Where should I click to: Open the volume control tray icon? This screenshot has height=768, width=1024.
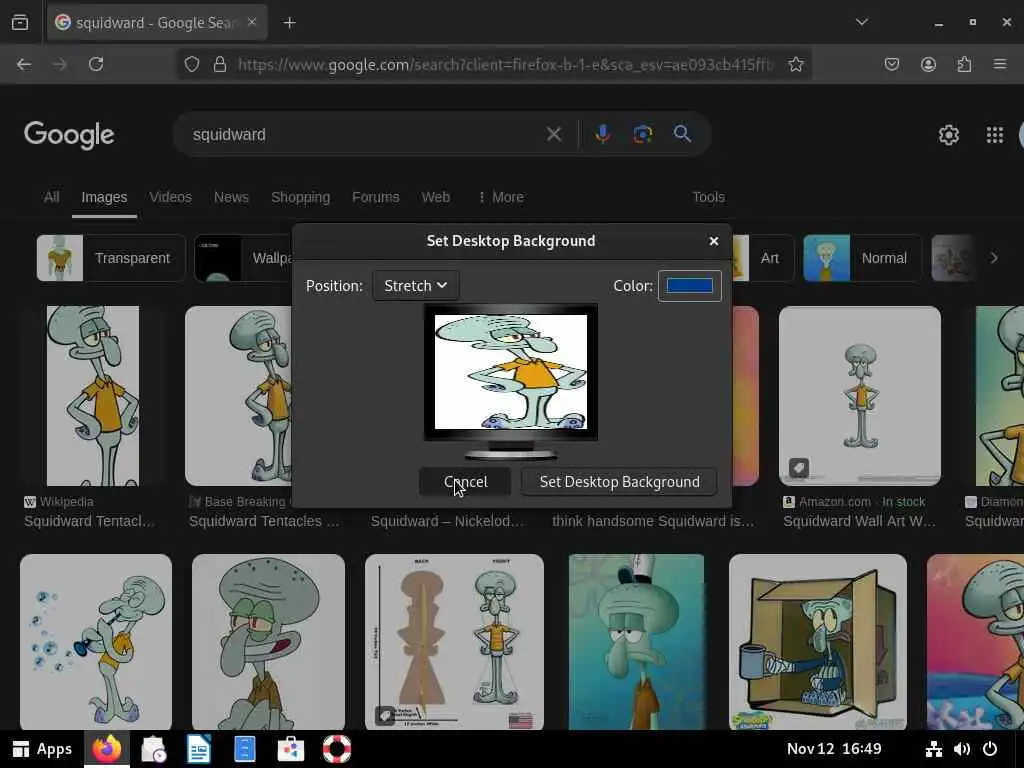click(961, 749)
